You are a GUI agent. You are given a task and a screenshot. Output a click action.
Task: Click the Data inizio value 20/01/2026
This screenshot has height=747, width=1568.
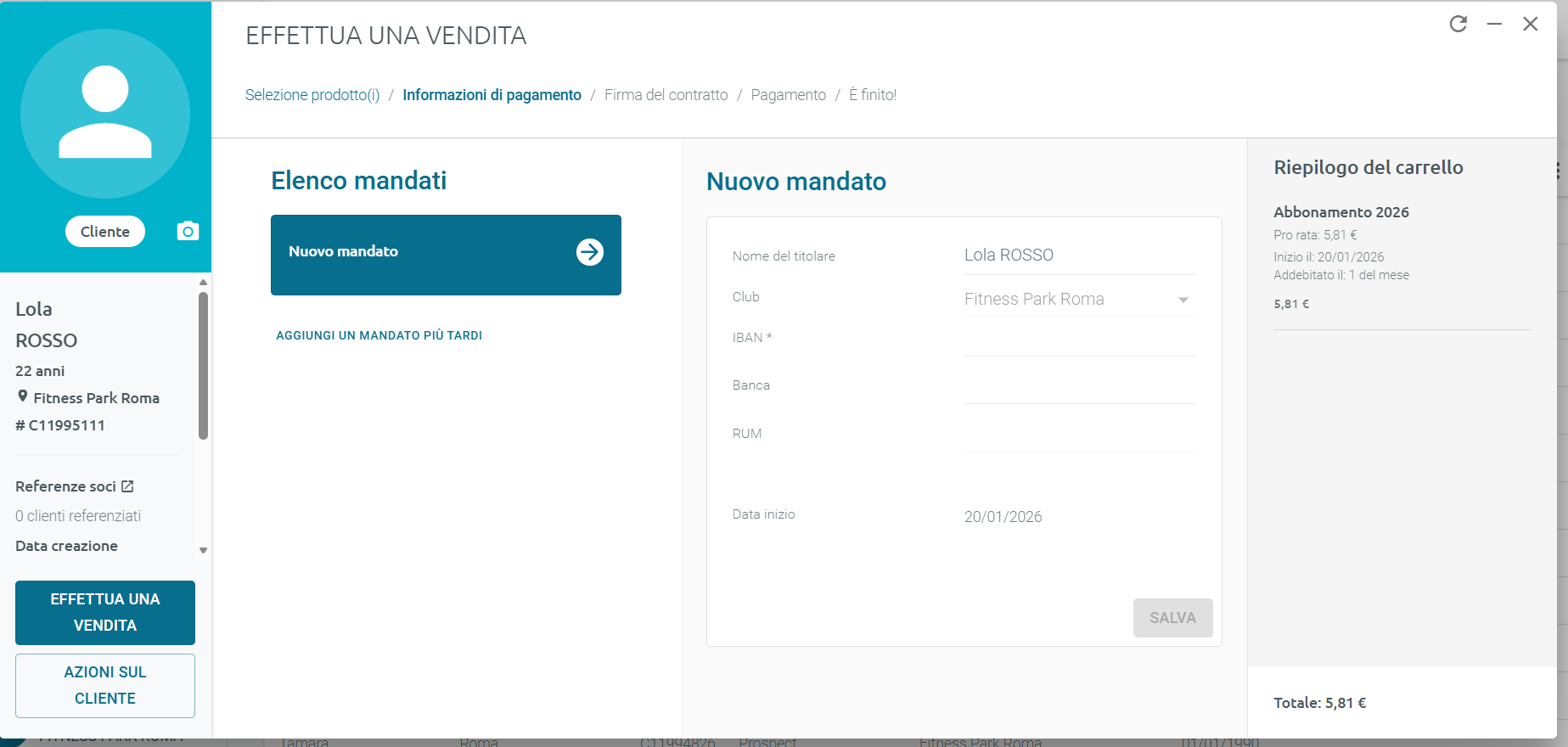pyautogui.click(x=1003, y=517)
